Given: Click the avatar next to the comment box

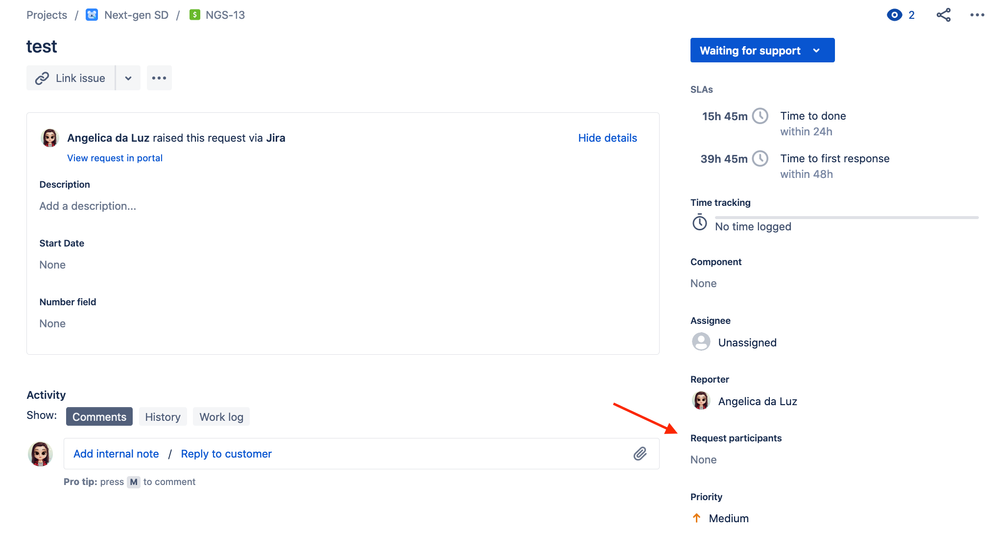Looking at the screenshot, I should 40,454.
